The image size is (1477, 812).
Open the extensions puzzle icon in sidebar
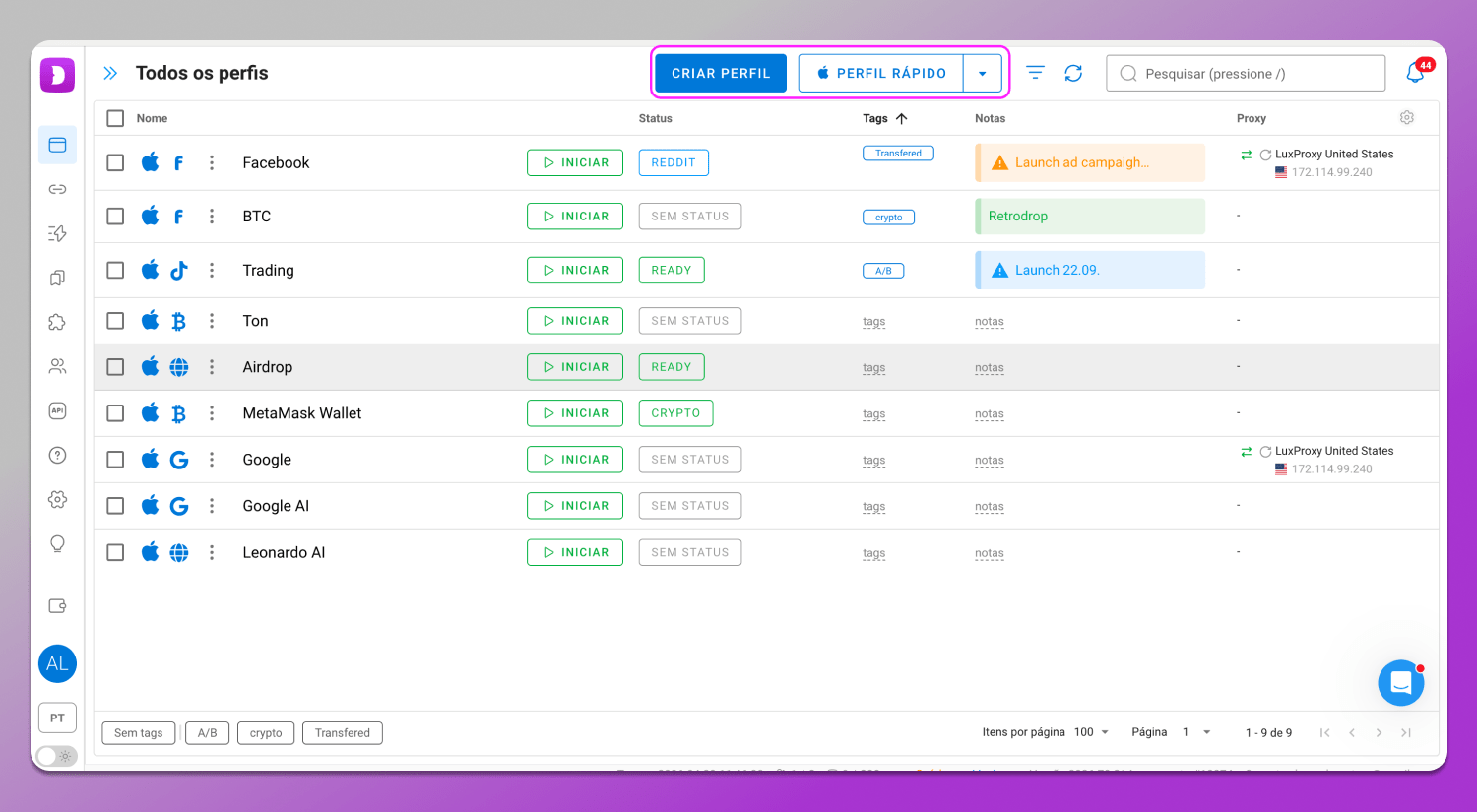tap(57, 322)
